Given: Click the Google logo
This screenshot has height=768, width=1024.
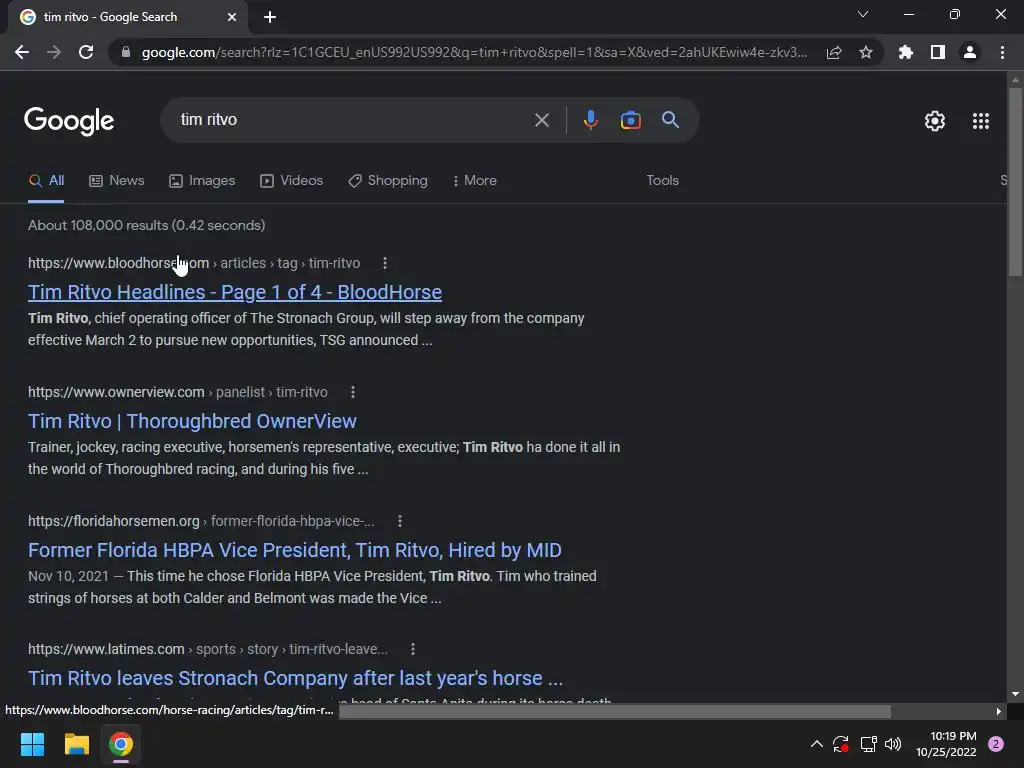Looking at the screenshot, I should [69, 121].
